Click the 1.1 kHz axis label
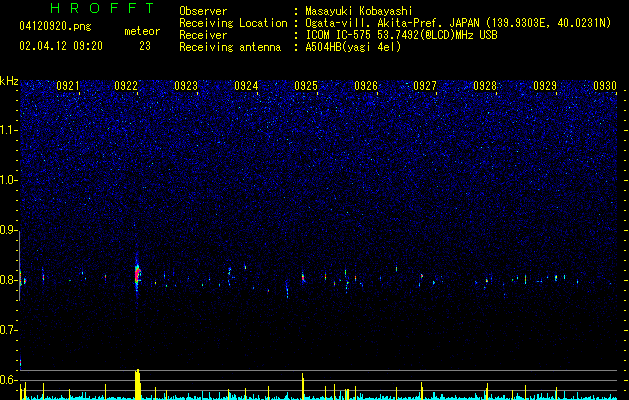 9,130
